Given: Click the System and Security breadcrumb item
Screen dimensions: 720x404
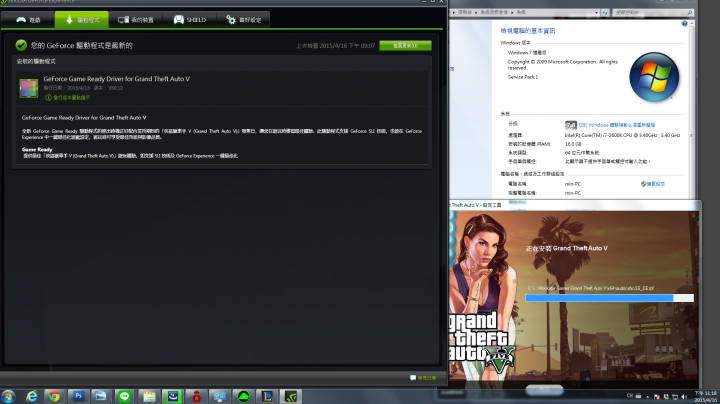Looking at the screenshot, I should coord(494,12).
